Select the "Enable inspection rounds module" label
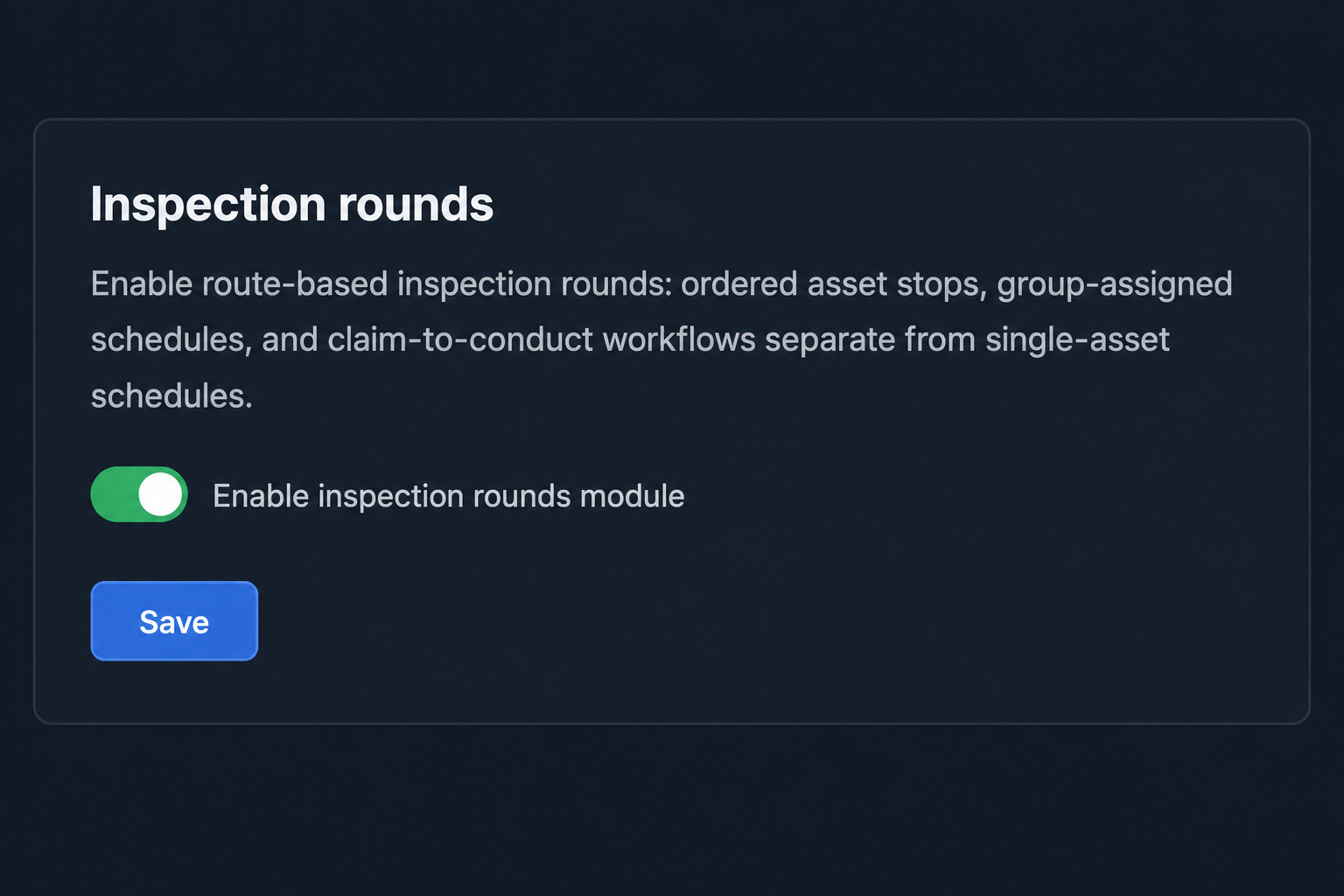 click(x=449, y=496)
